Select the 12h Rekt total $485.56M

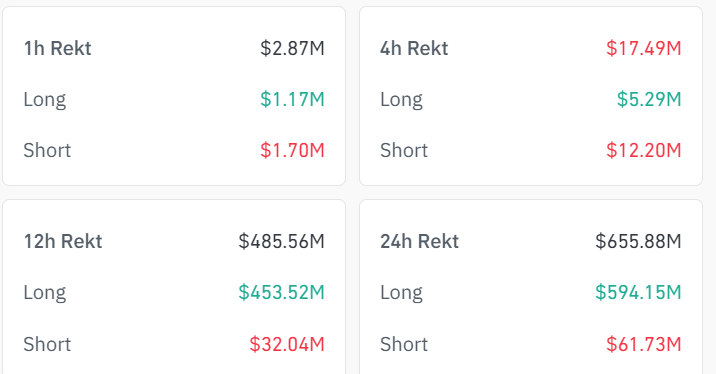pyautogui.click(x=281, y=242)
